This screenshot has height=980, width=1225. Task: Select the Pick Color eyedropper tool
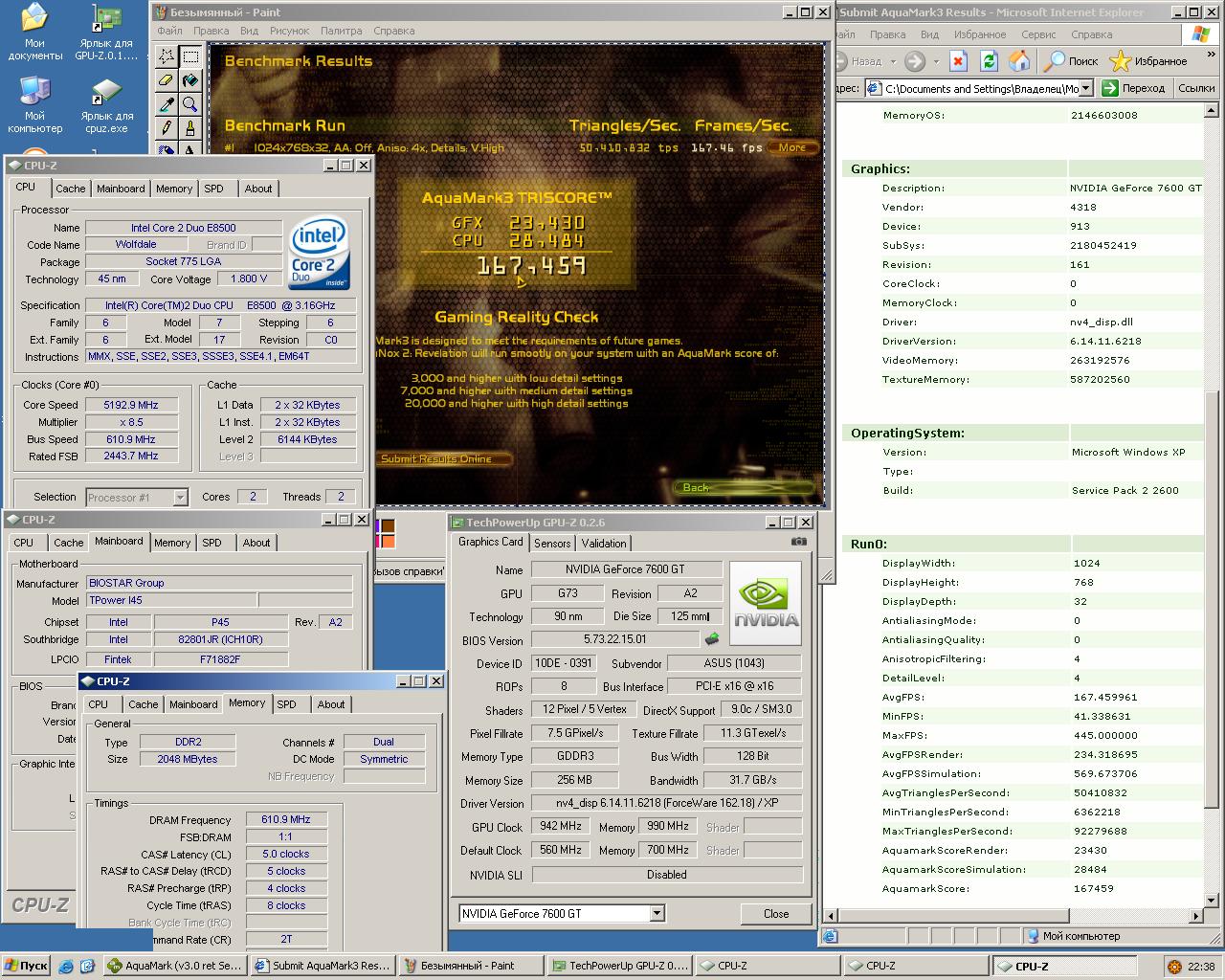click(167, 104)
